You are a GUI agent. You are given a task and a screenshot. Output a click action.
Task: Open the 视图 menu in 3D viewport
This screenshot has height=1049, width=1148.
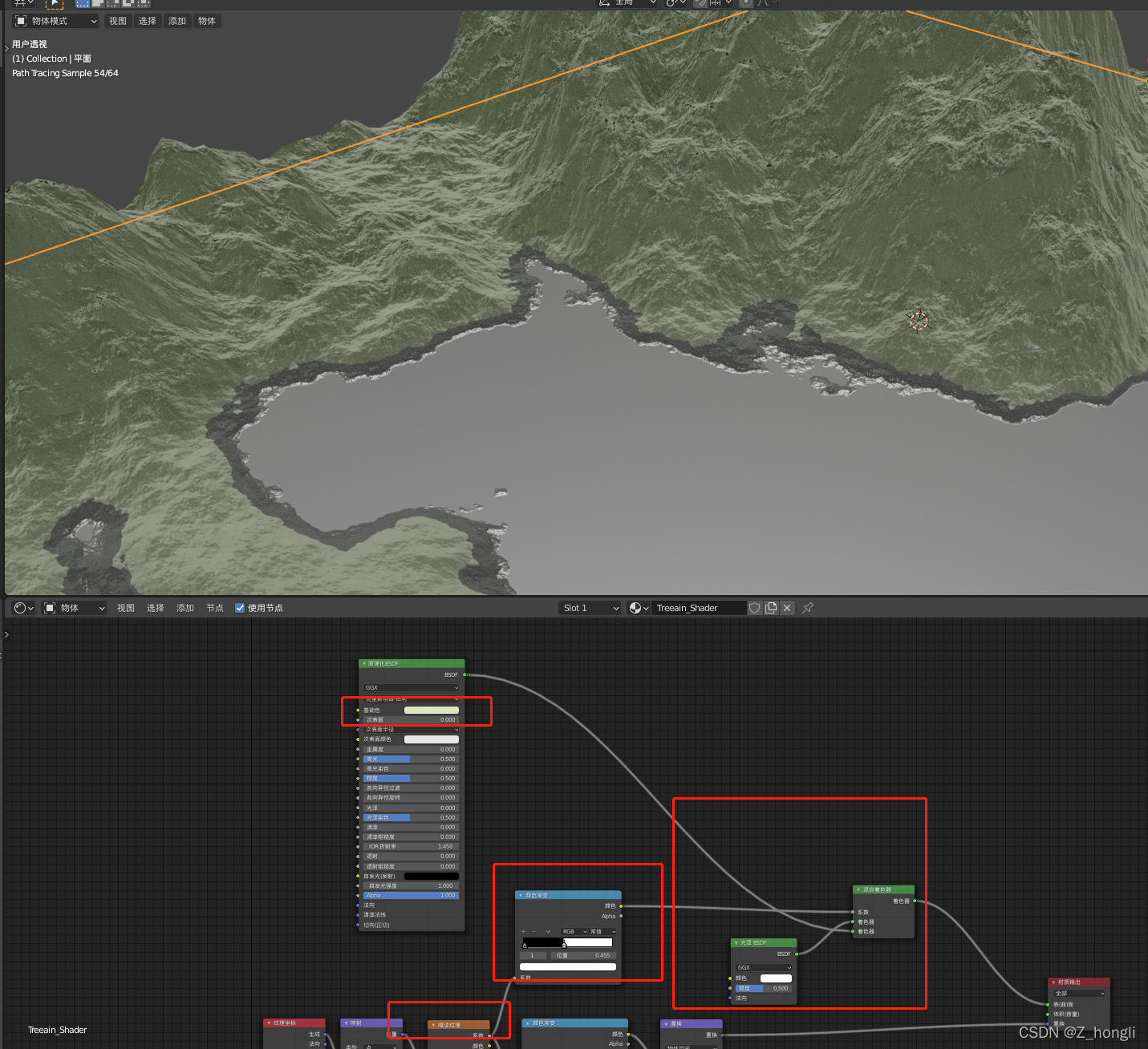pos(118,21)
